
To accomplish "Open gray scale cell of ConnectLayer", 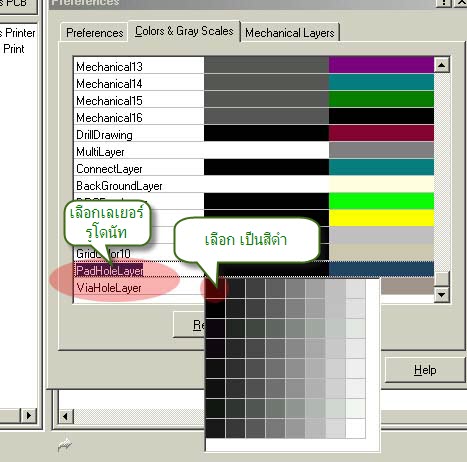I will coord(266,167).
